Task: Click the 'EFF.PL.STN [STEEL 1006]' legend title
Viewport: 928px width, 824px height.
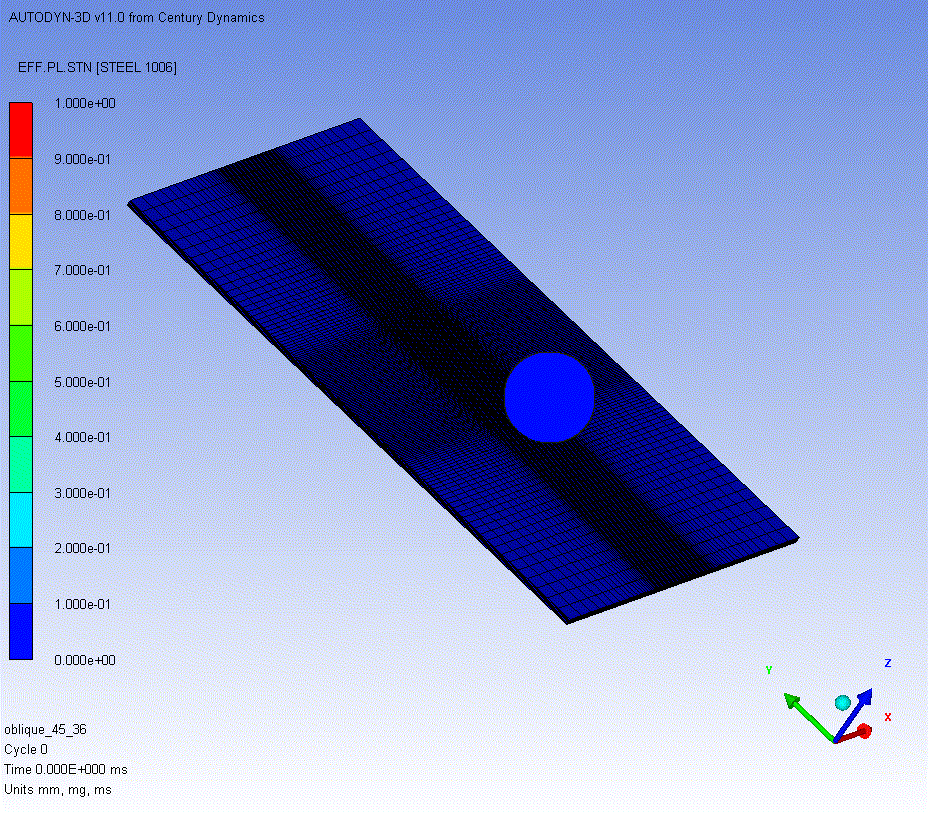Action: coord(98,67)
